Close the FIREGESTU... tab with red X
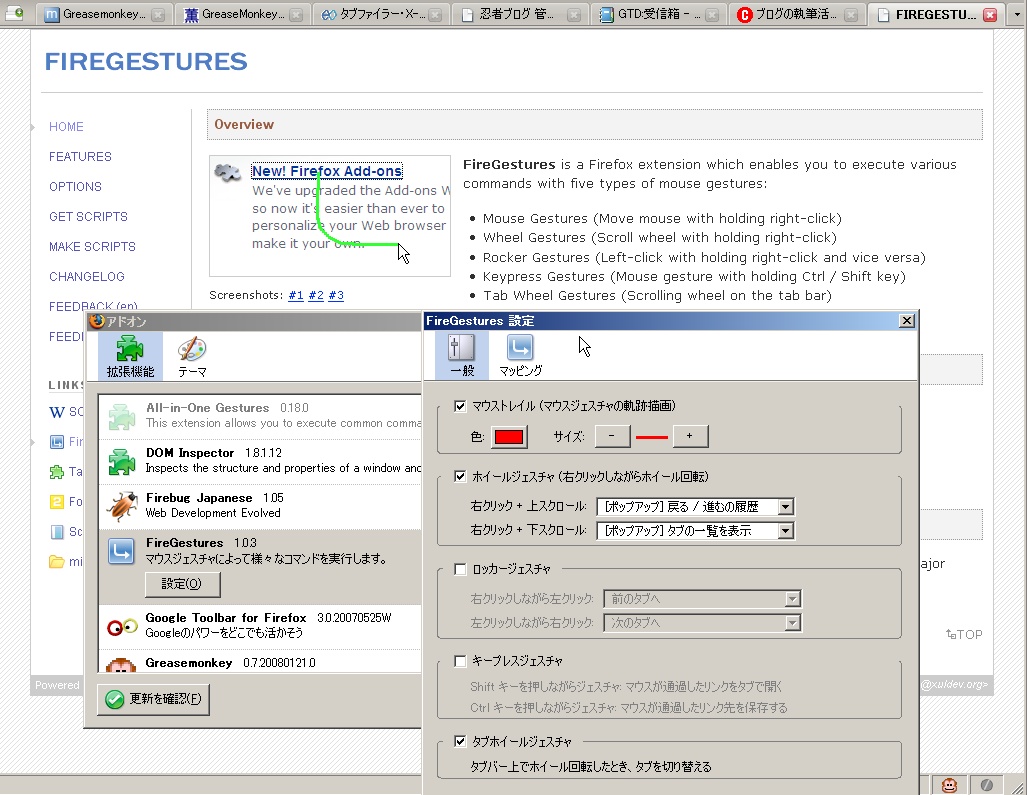1027x795 pixels. point(991,14)
